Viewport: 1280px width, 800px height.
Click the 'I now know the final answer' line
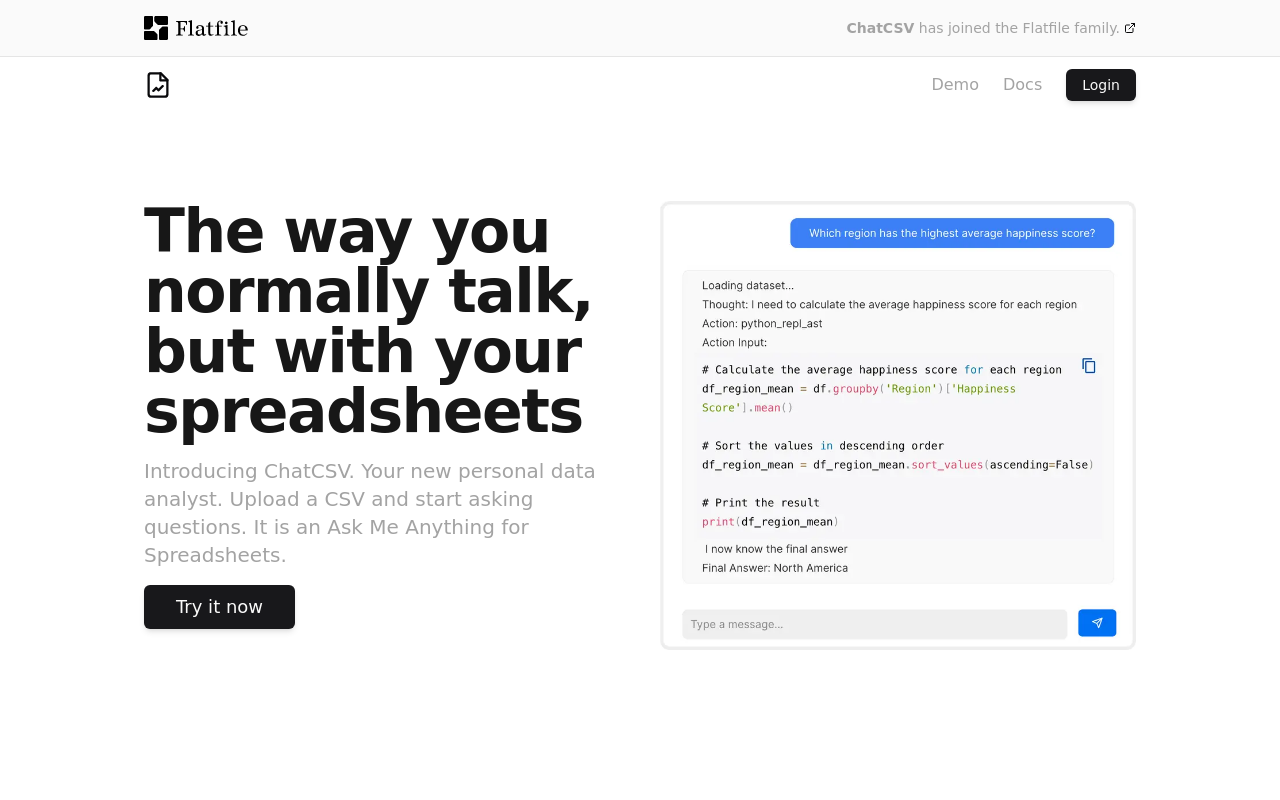tap(776, 549)
